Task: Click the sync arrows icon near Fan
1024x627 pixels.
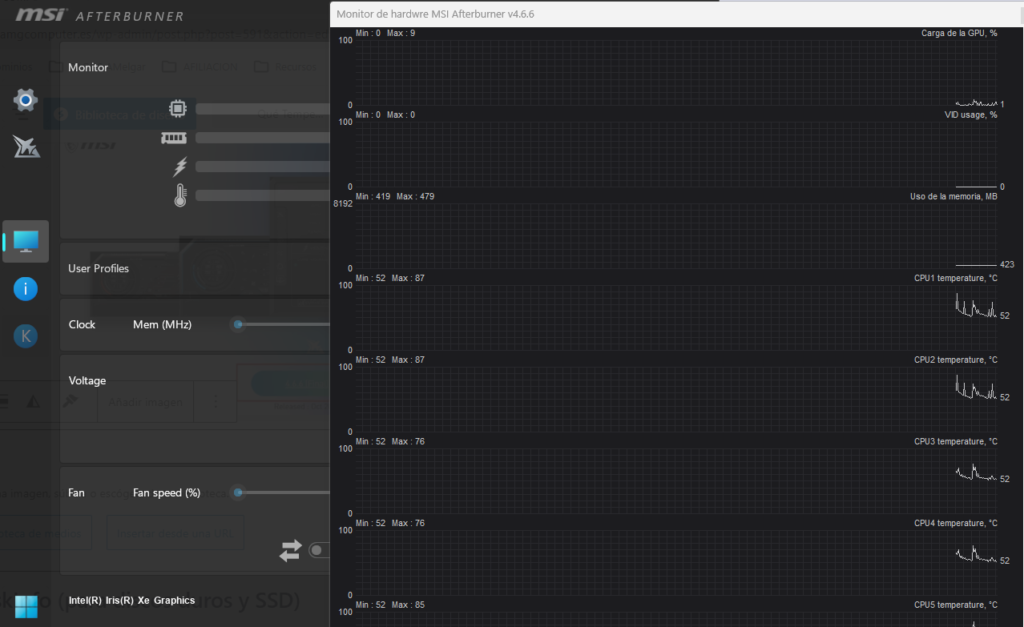Action: 290,550
